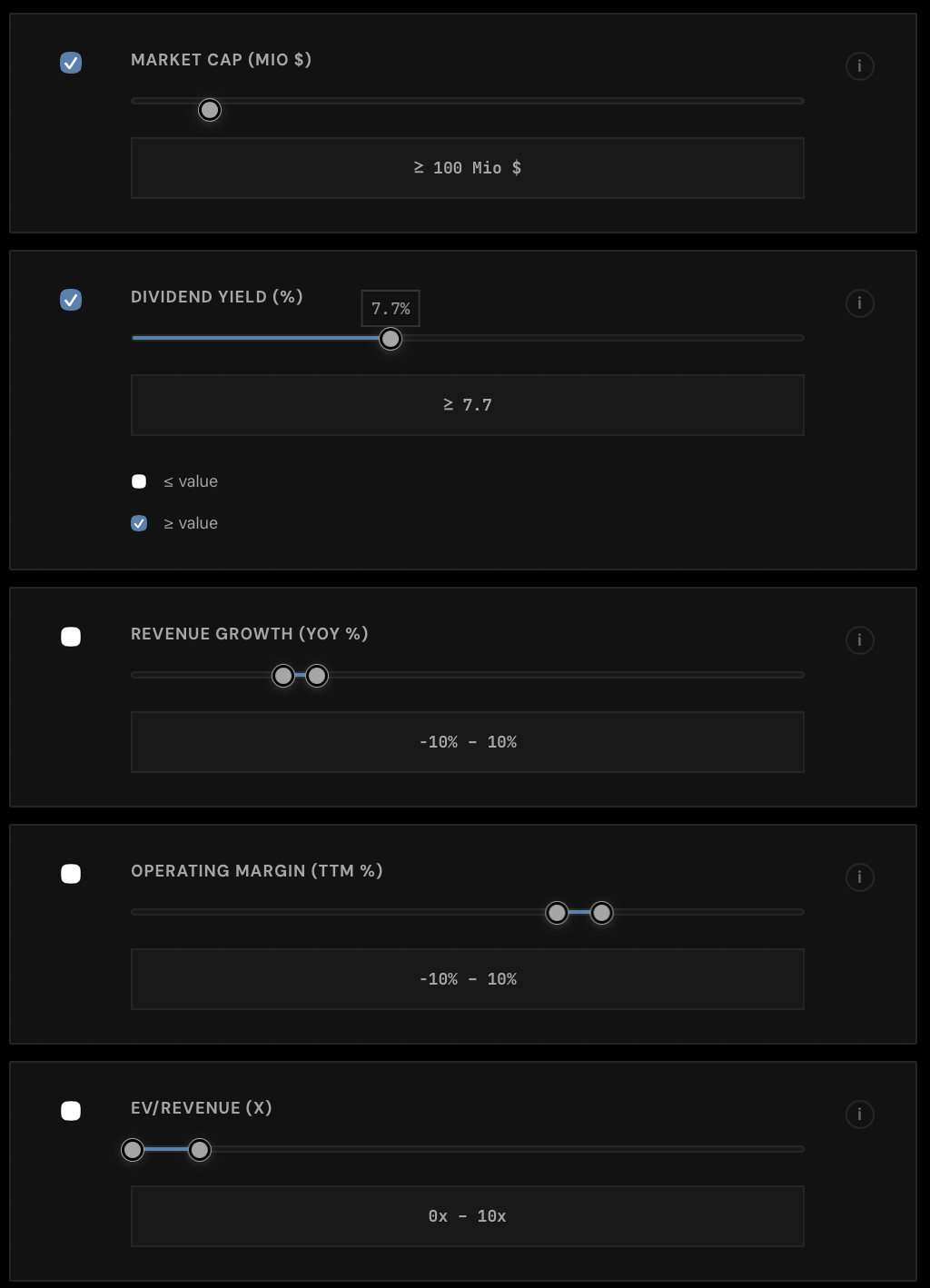Screen dimensions: 930x1288
Task: Click the lower Revenue Growth slider handle
Action: 282,676
